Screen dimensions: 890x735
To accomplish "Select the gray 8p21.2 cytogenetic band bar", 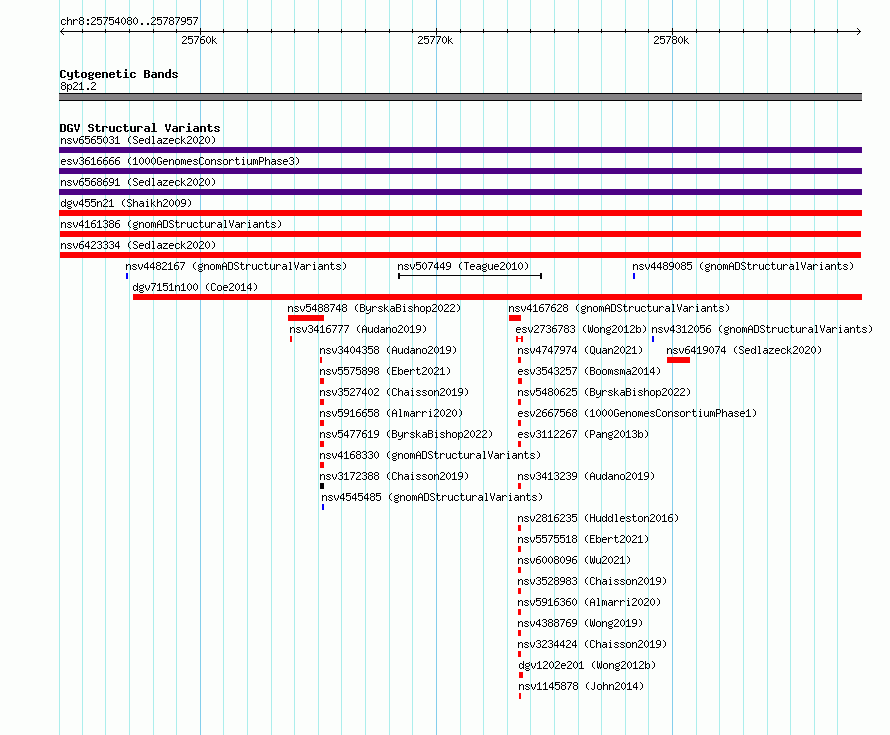I will pyautogui.click(x=460, y=97).
